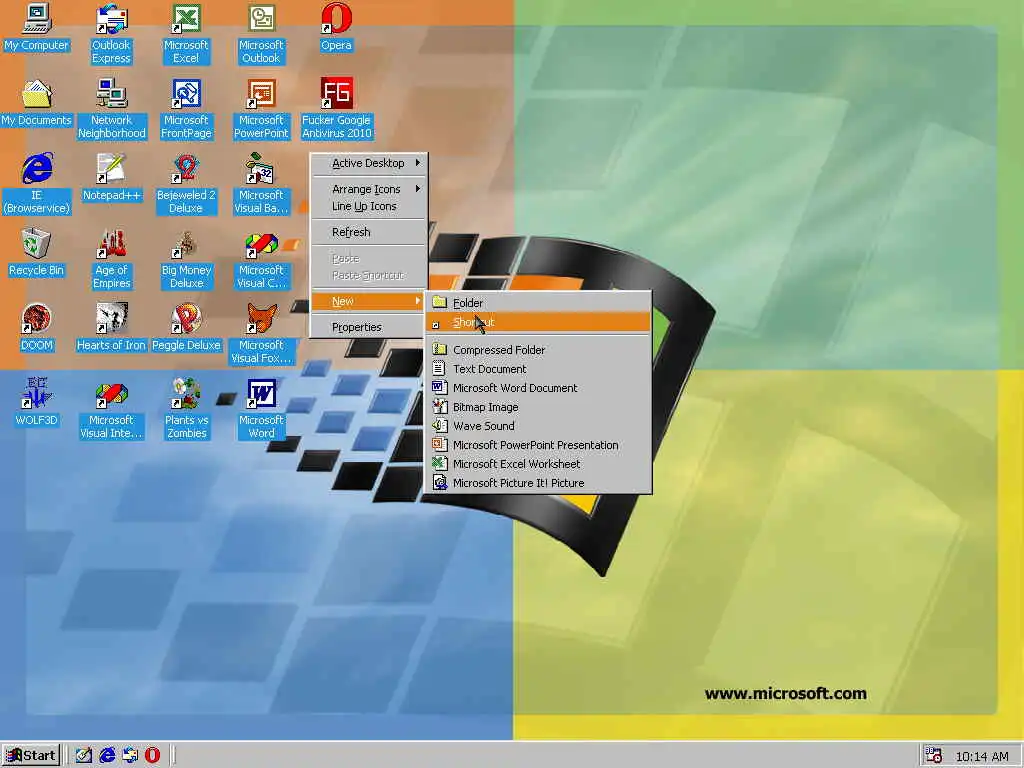Viewport: 1024px width, 768px height.
Task: Select the Peggle Deluxe shortcut
Action: tap(186, 328)
